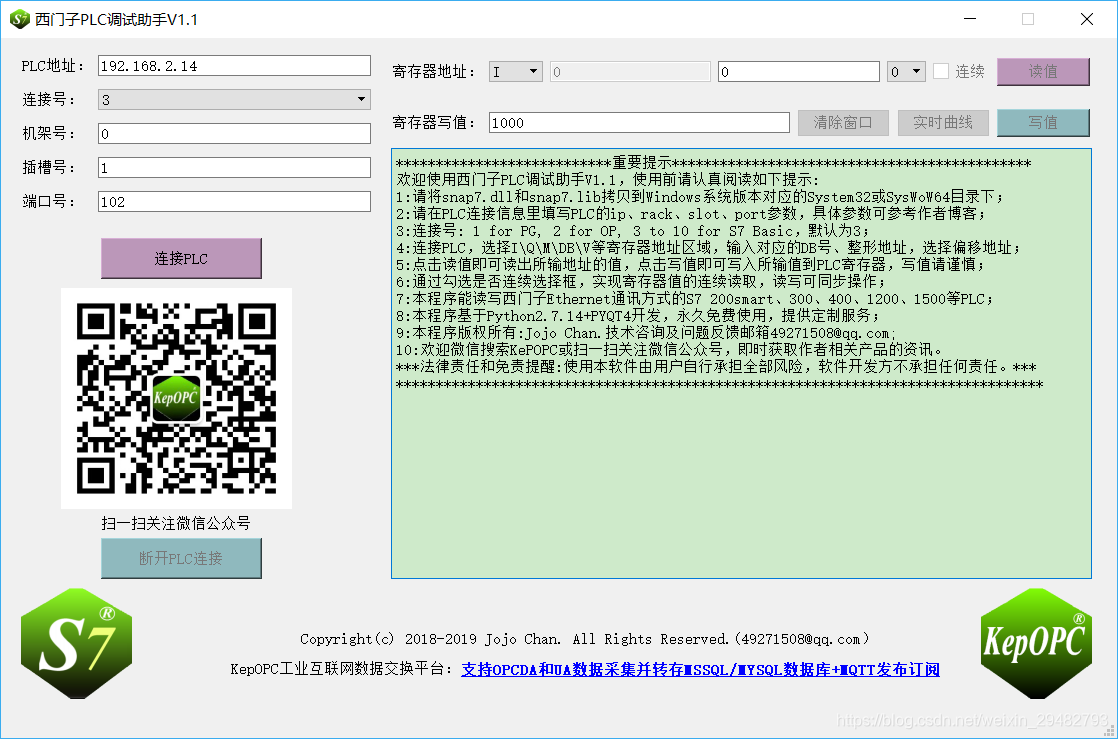This screenshot has width=1118, height=739.
Task: Open the 实时曲线 real-time curve view
Action: tap(942, 123)
